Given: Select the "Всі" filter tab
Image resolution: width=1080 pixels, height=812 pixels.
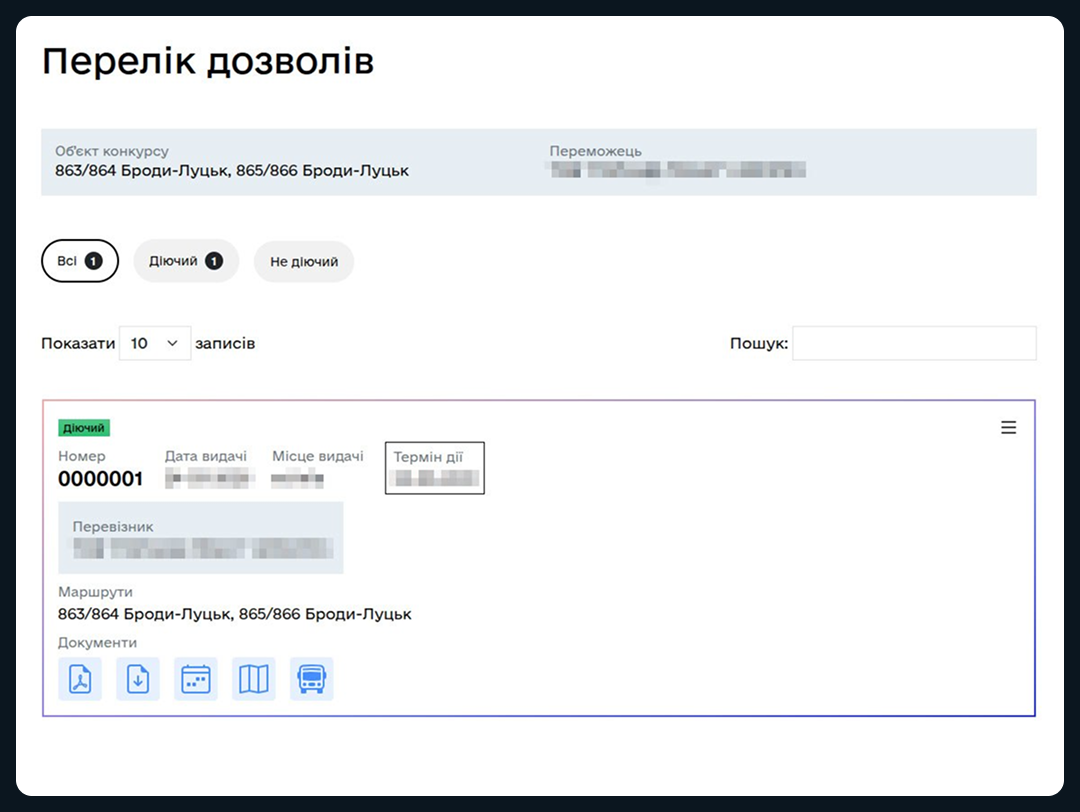Looking at the screenshot, I should point(80,261).
